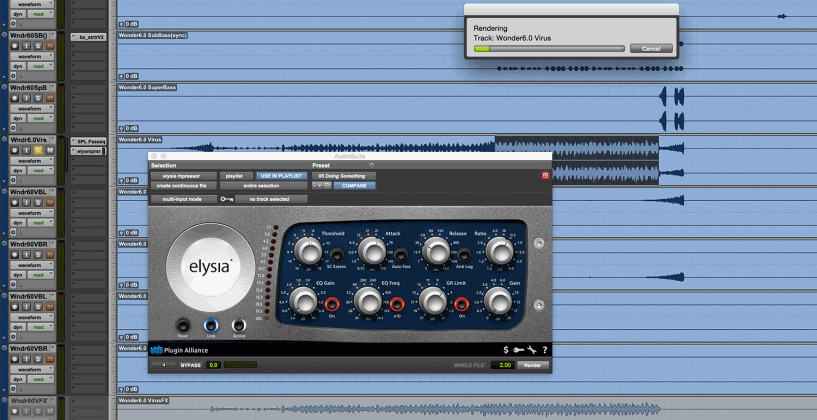This screenshot has height=420, width=817.
Task: Open the playlist selection reference menu
Action: [x=236, y=176]
